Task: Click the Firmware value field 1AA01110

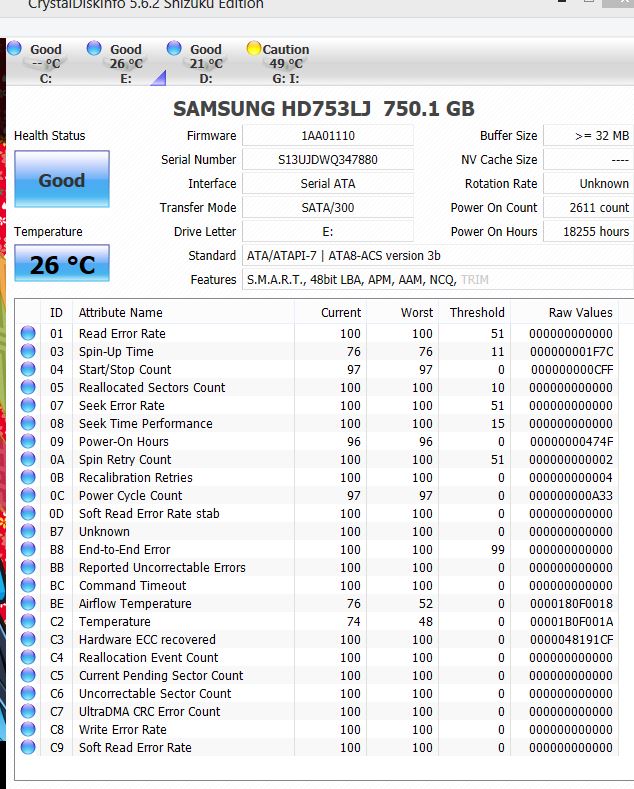Action: click(328, 136)
